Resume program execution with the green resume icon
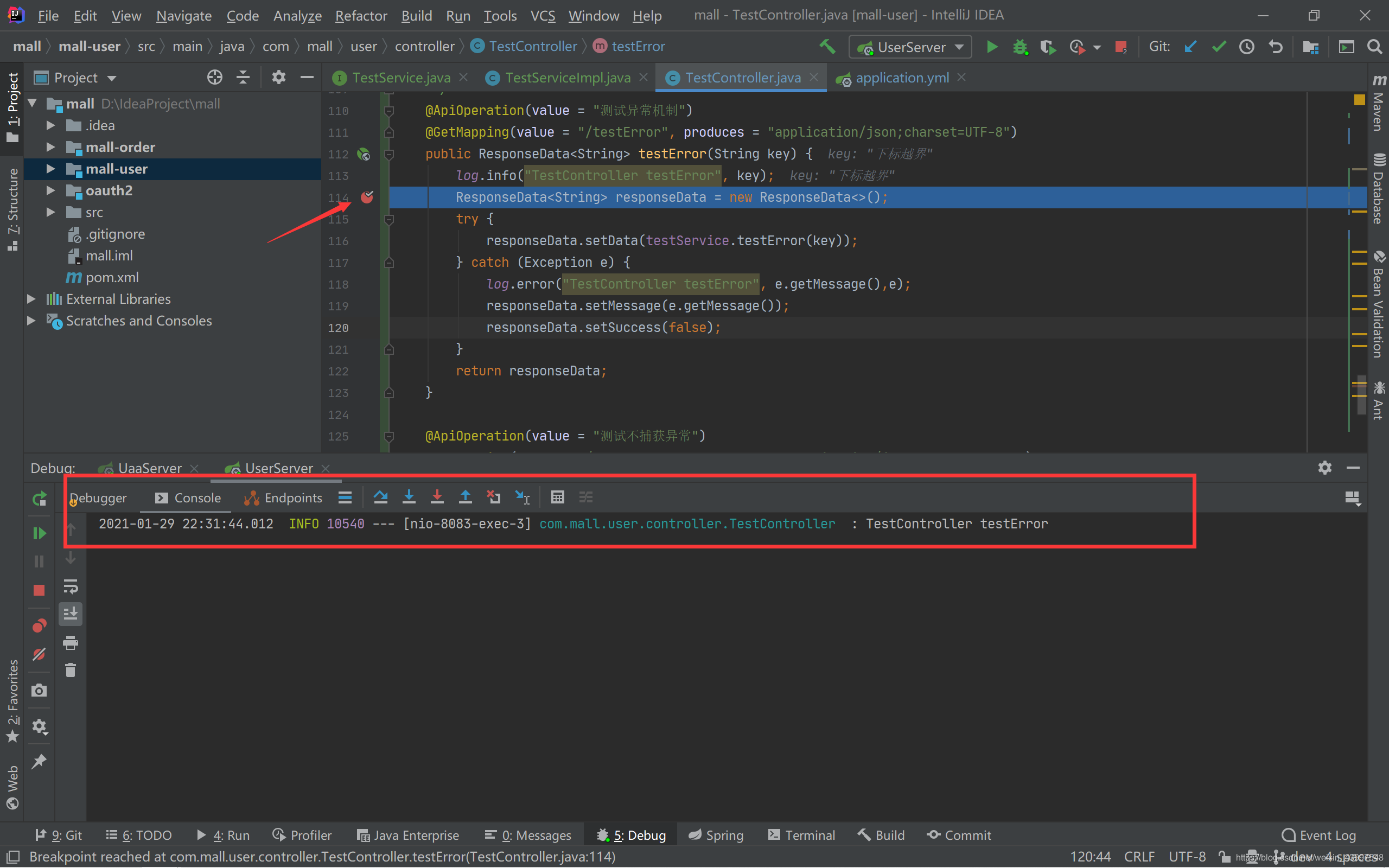1389x868 pixels. pyautogui.click(x=39, y=533)
